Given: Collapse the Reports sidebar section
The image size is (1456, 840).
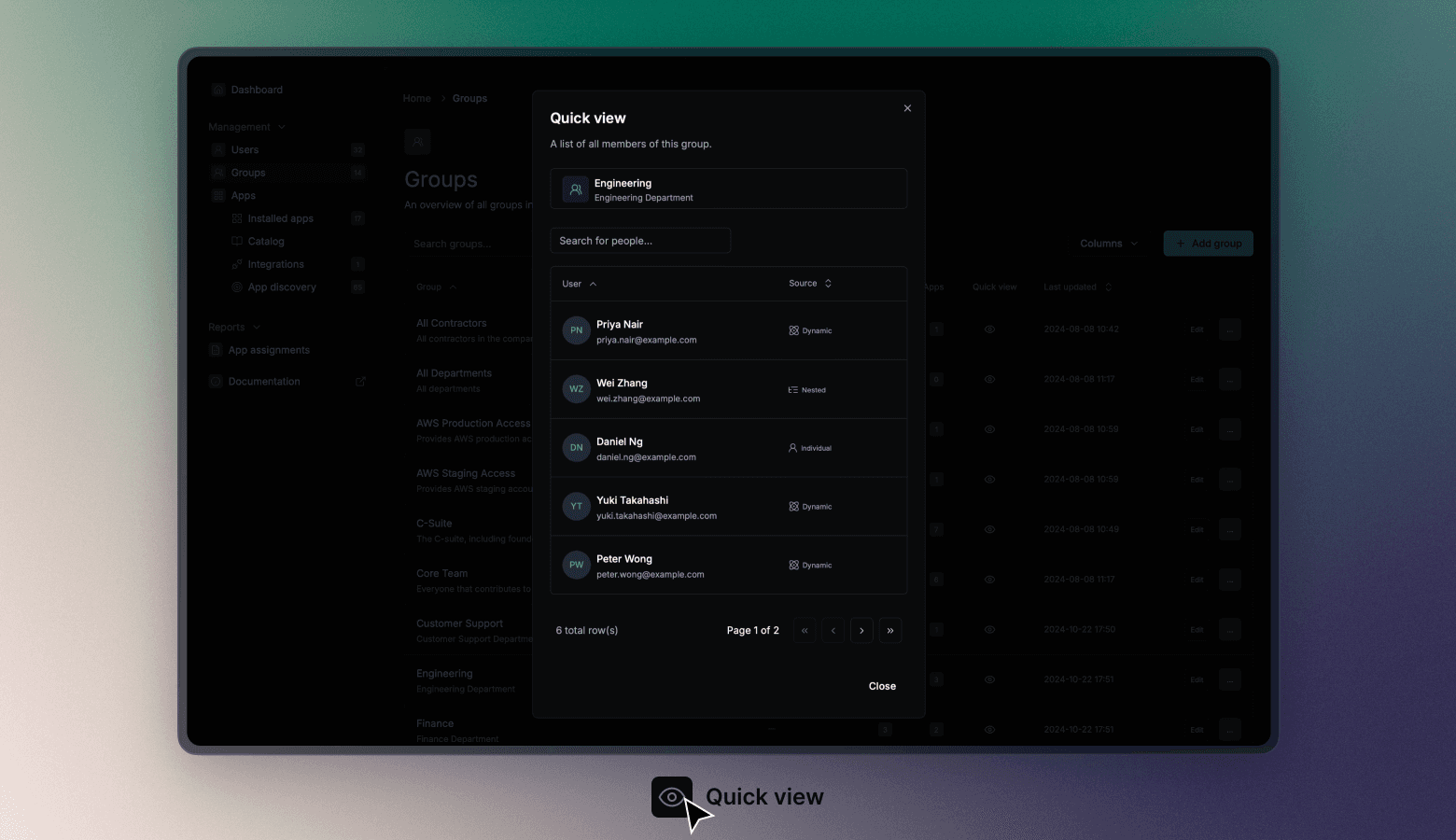Looking at the screenshot, I should tap(233, 328).
